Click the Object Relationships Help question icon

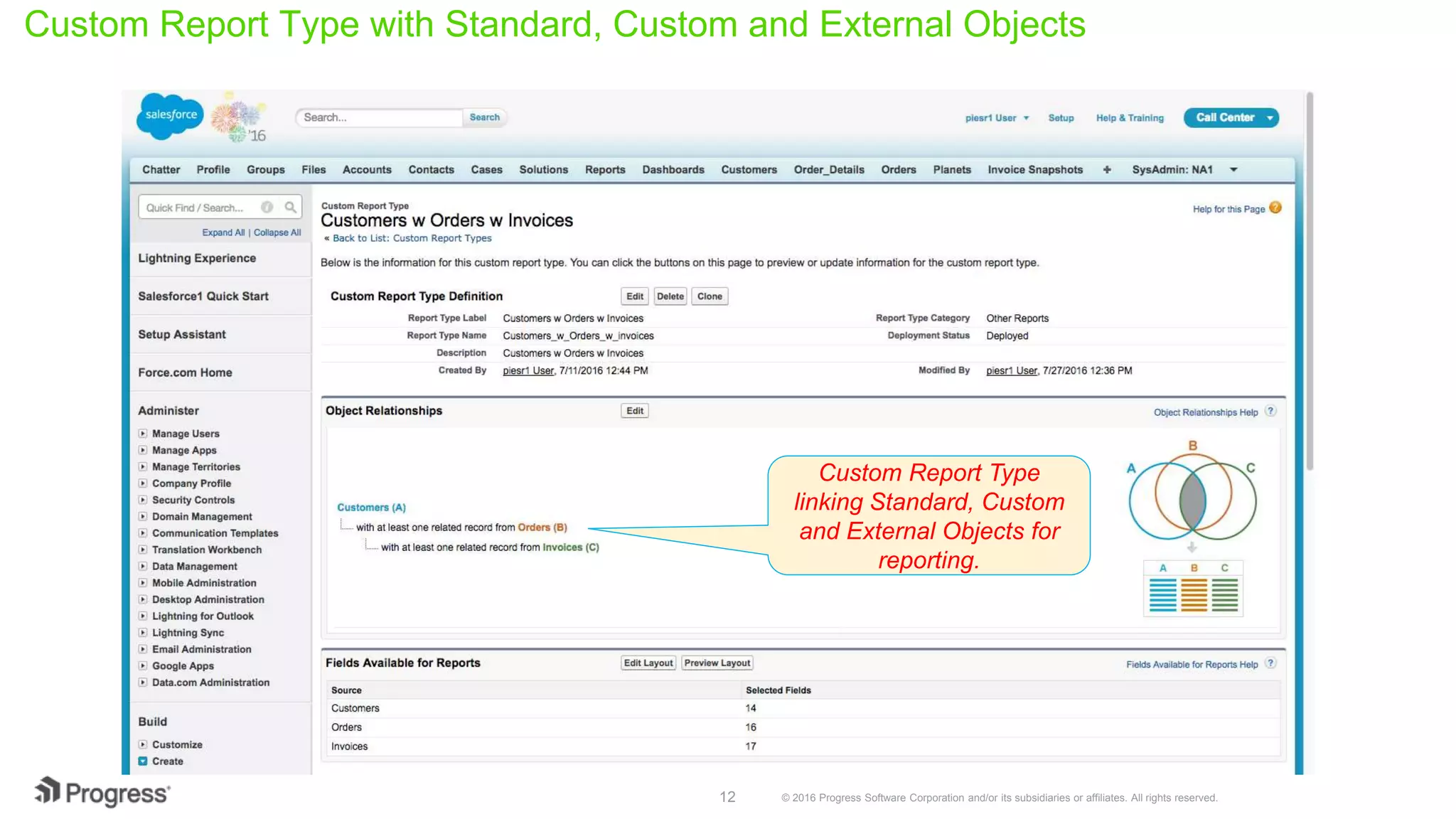tap(1271, 412)
